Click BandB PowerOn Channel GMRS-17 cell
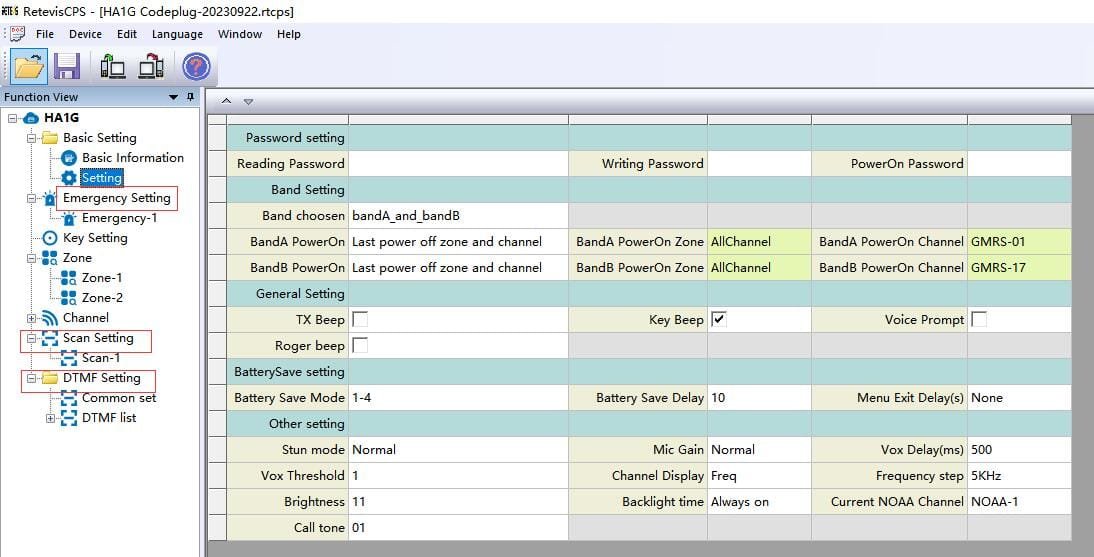 (x=1019, y=268)
